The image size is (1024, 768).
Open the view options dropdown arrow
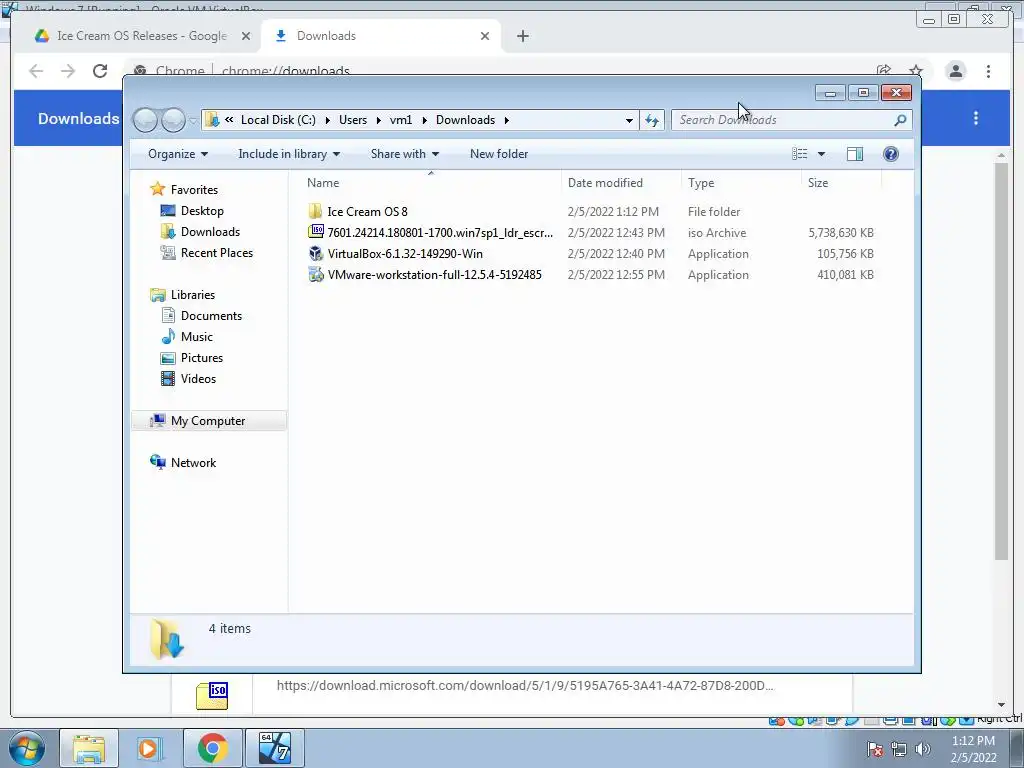(x=821, y=153)
